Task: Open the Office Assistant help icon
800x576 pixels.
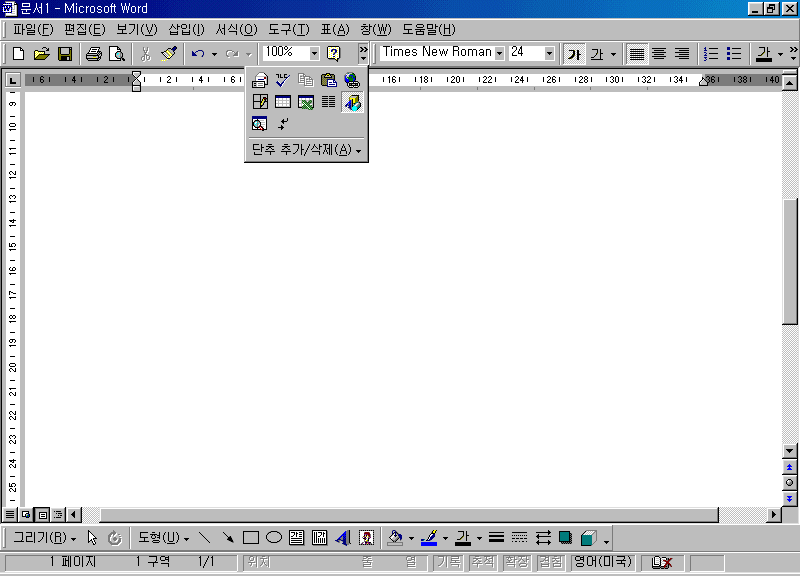Action: coord(334,54)
